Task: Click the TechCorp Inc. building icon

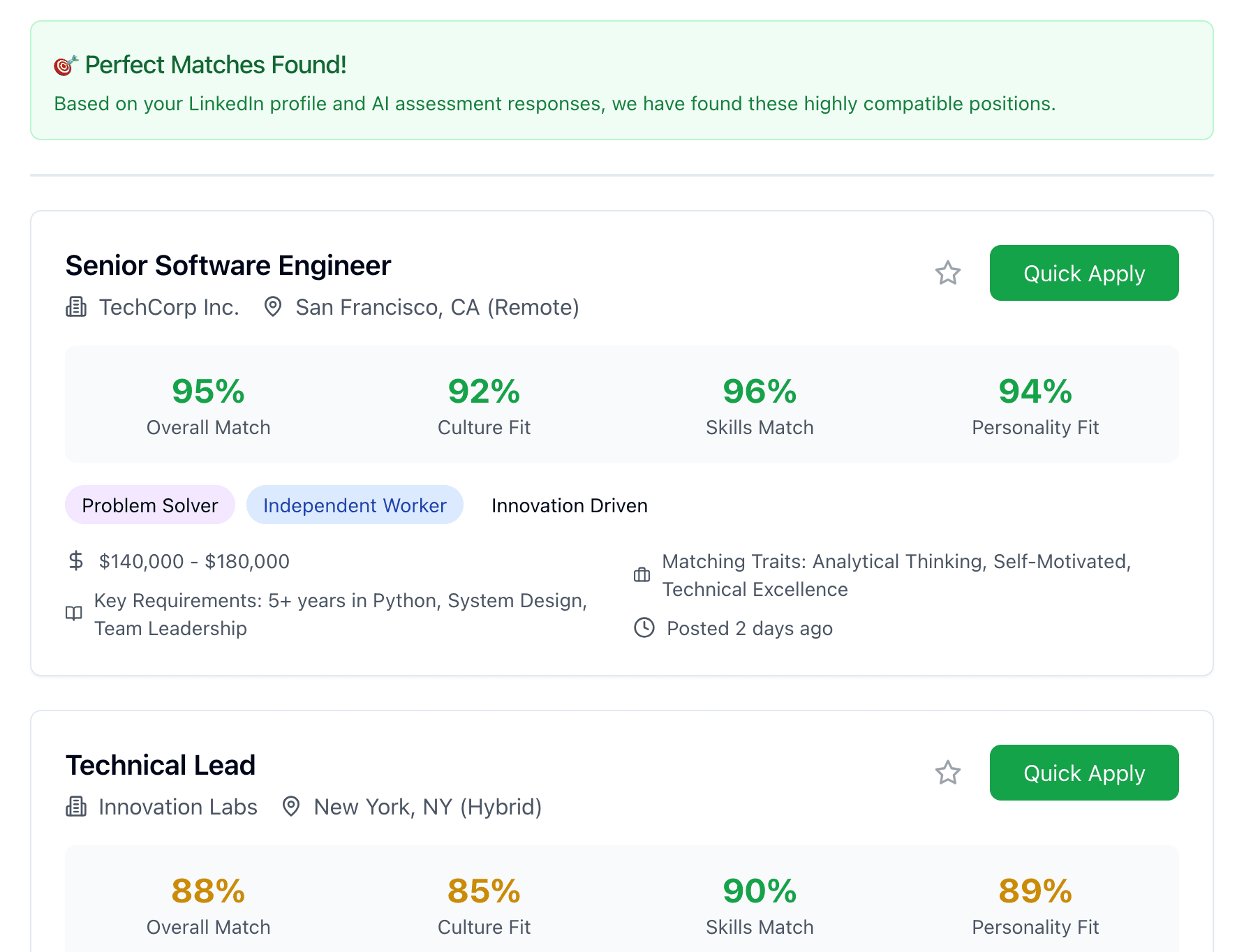Action: click(x=76, y=307)
